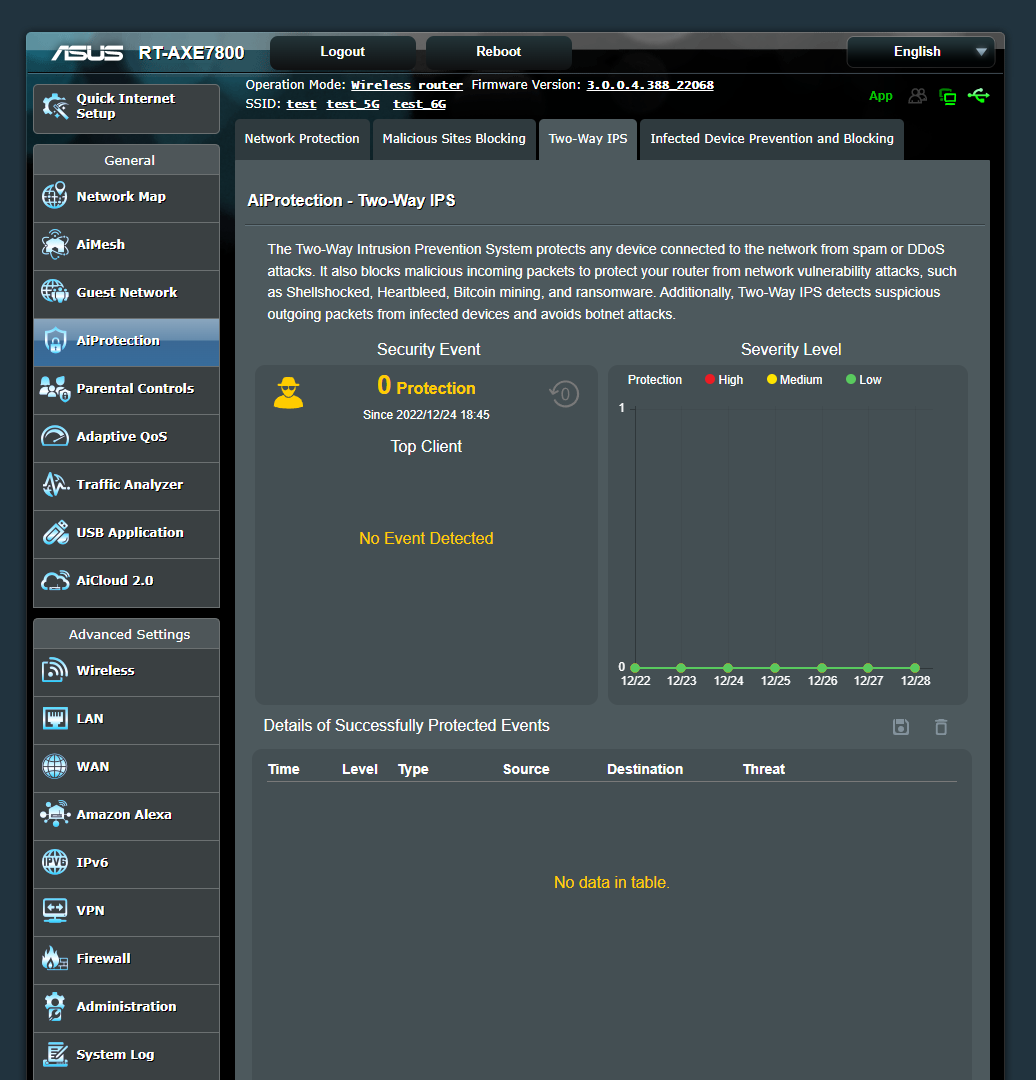Sort table by Threat column header

pos(764,769)
